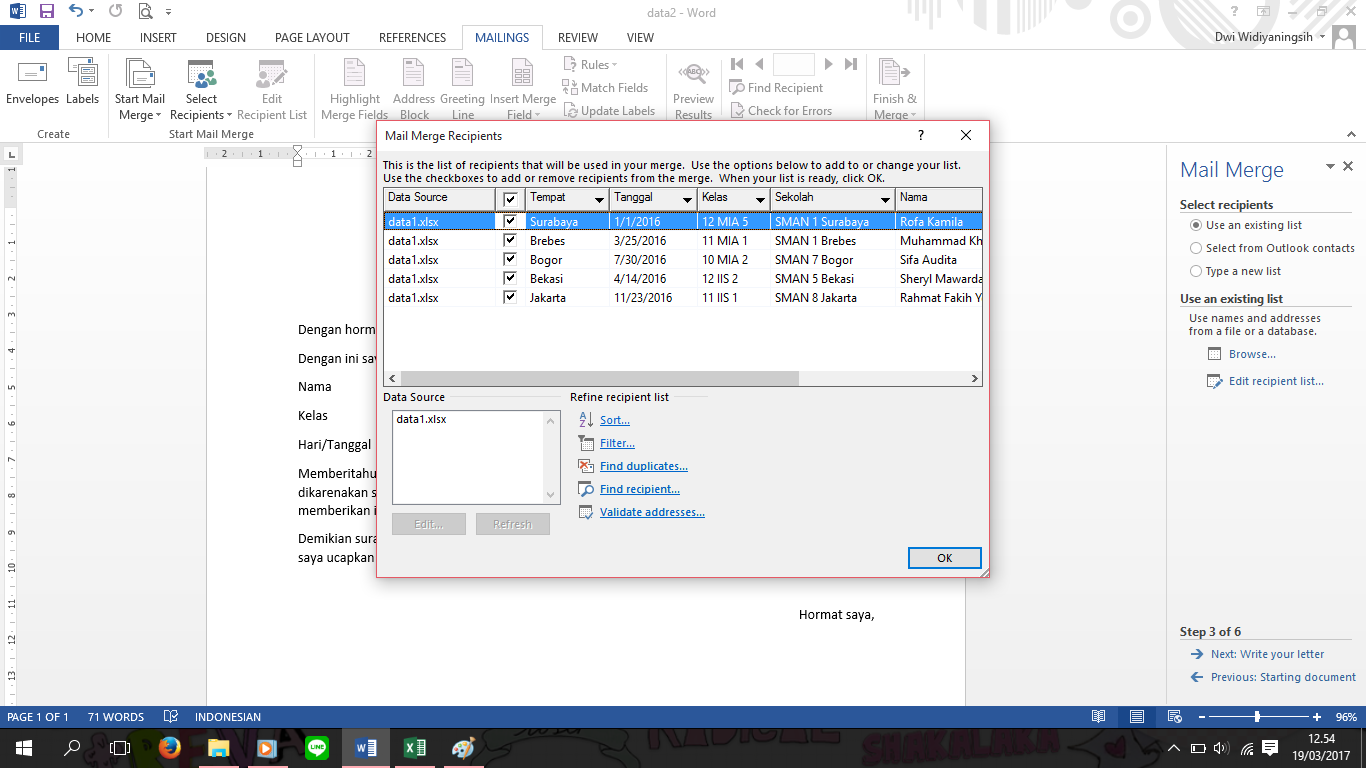Click the Find recipient magnifier icon
This screenshot has height=768, width=1366.
tap(587, 489)
